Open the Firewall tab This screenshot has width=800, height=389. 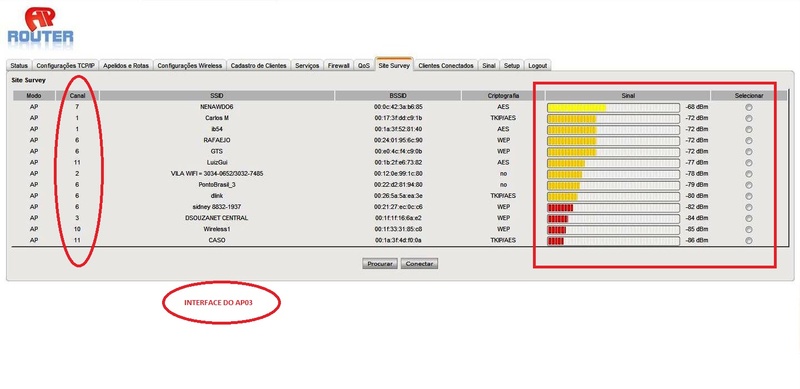pyautogui.click(x=339, y=66)
